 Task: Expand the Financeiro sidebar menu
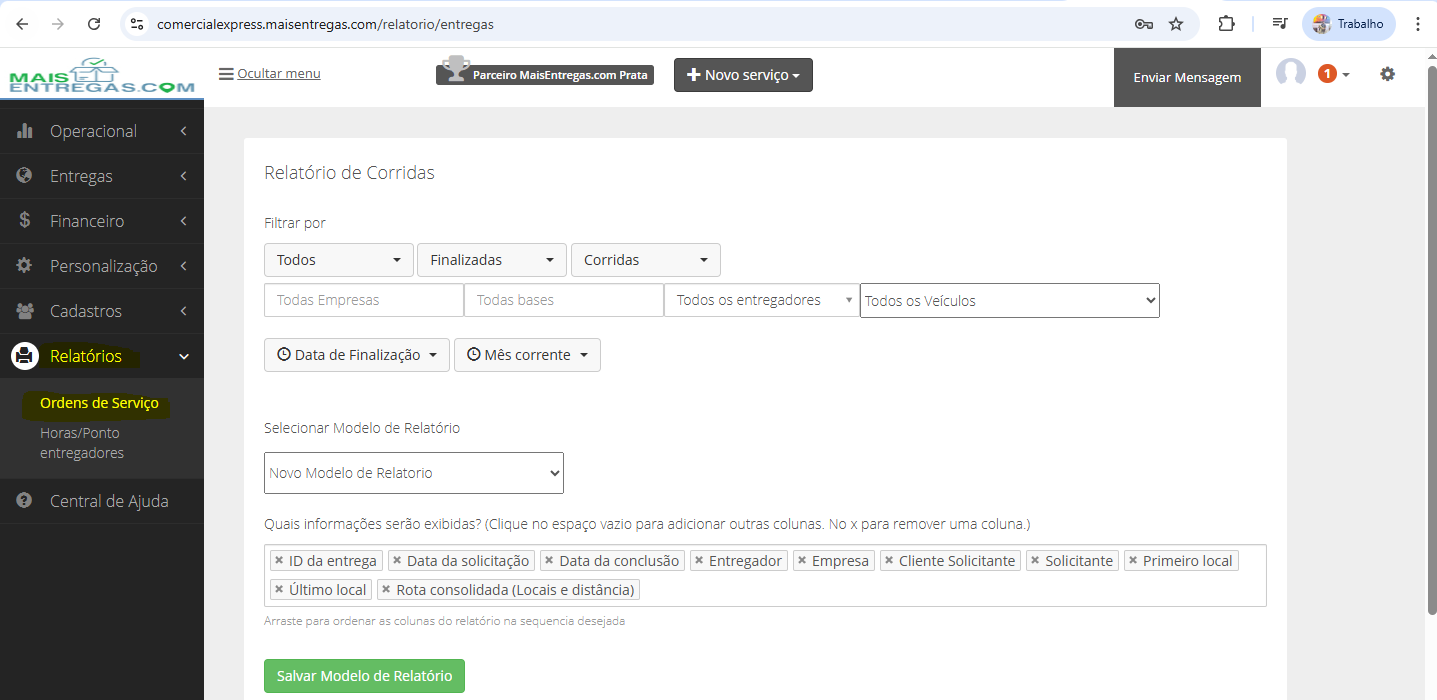pyautogui.click(x=102, y=221)
